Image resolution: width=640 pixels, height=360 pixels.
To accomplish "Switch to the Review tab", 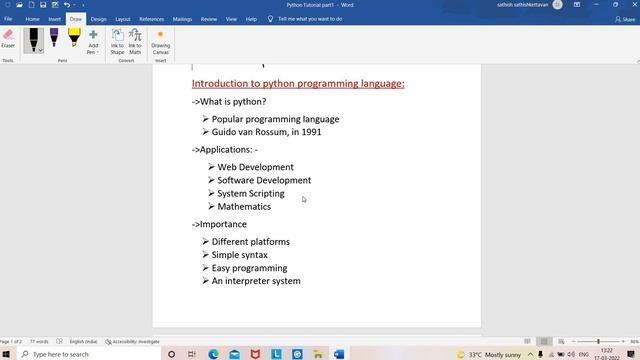I will [x=209, y=19].
